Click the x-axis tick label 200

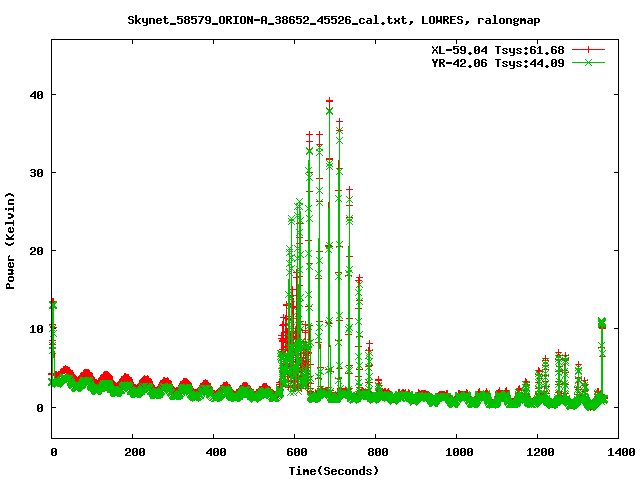click(135, 452)
